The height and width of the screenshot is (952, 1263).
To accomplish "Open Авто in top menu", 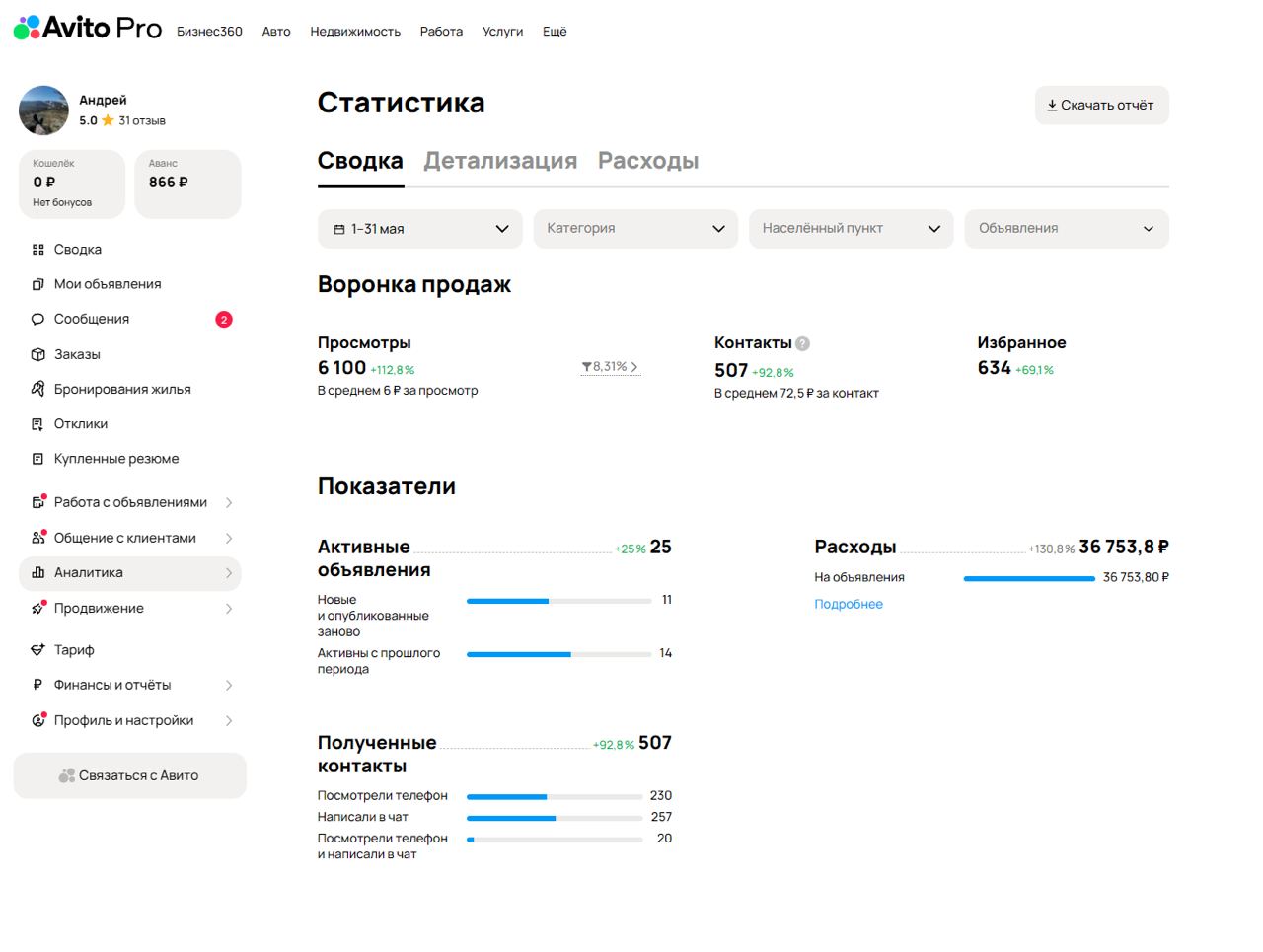I will [276, 32].
